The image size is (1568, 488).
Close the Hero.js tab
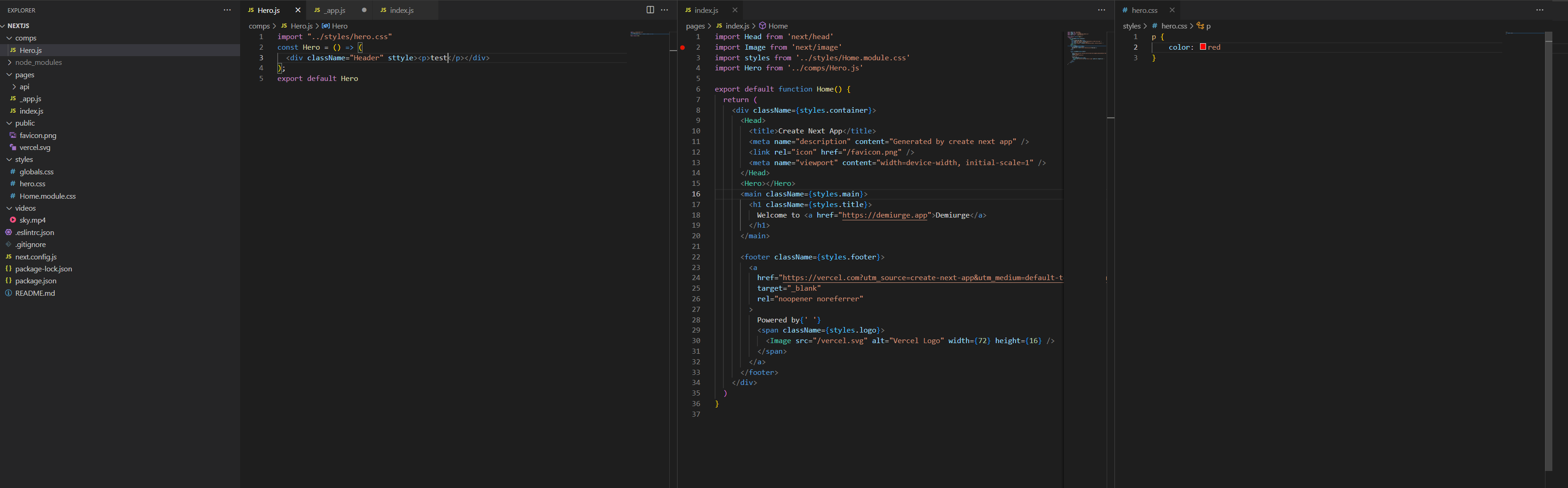[298, 10]
